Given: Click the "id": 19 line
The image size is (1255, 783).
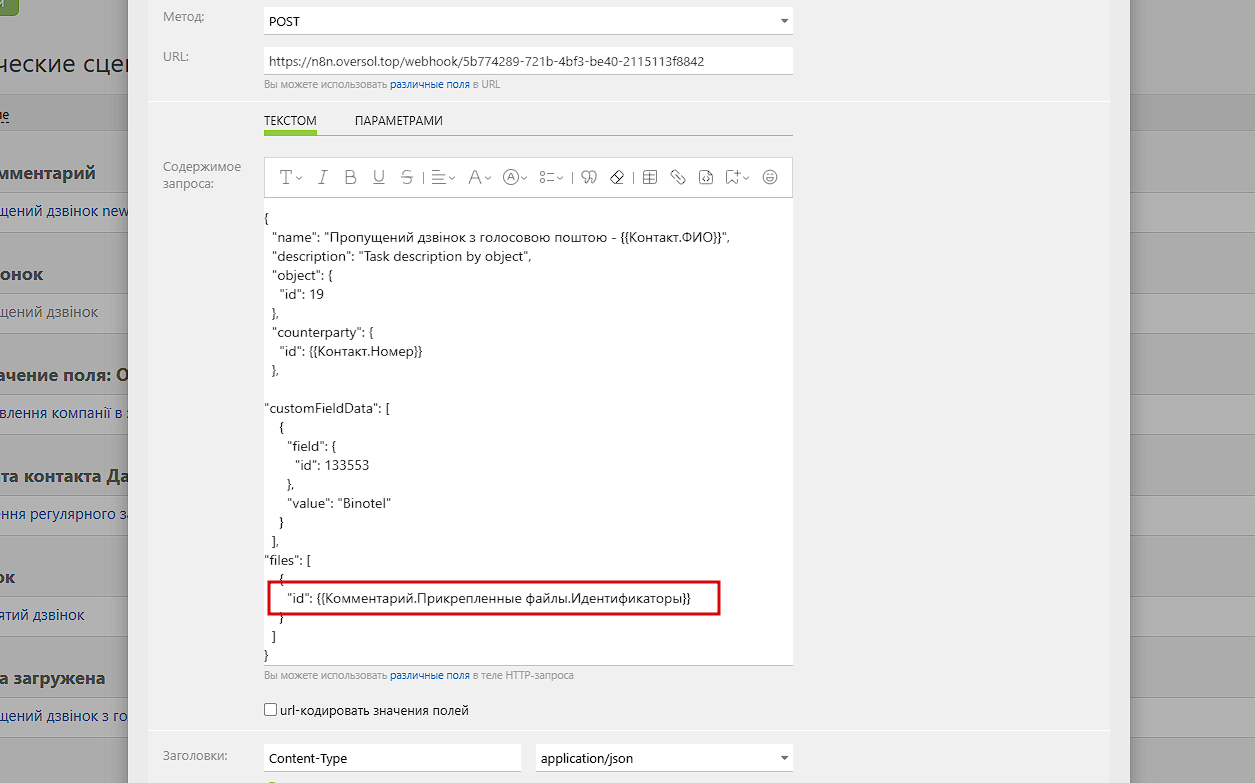Looking at the screenshot, I should tap(301, 294).
